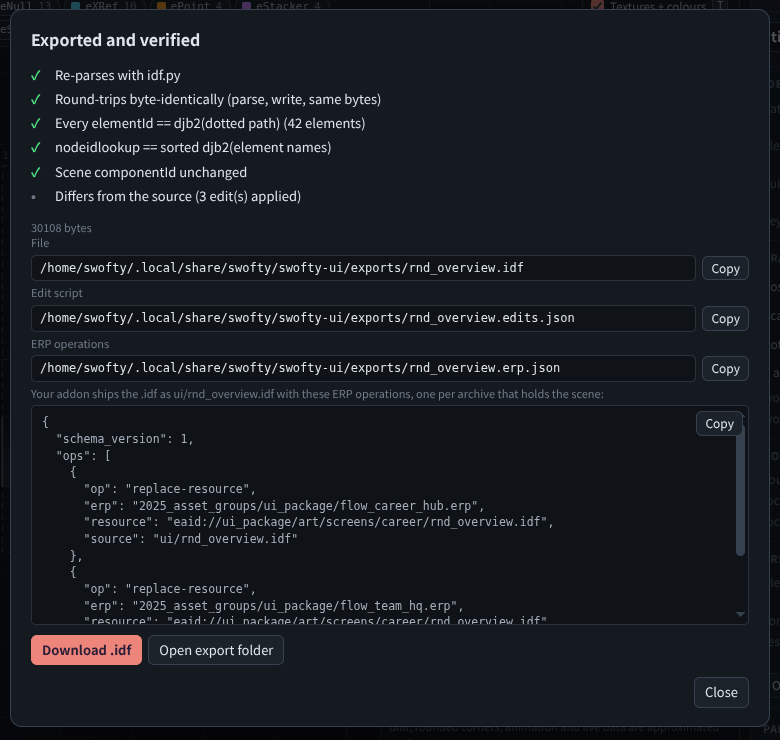
Task: Click the flow_career_hub.erp line in JSON
Action: pyautogui.click(x=284, y=506)
